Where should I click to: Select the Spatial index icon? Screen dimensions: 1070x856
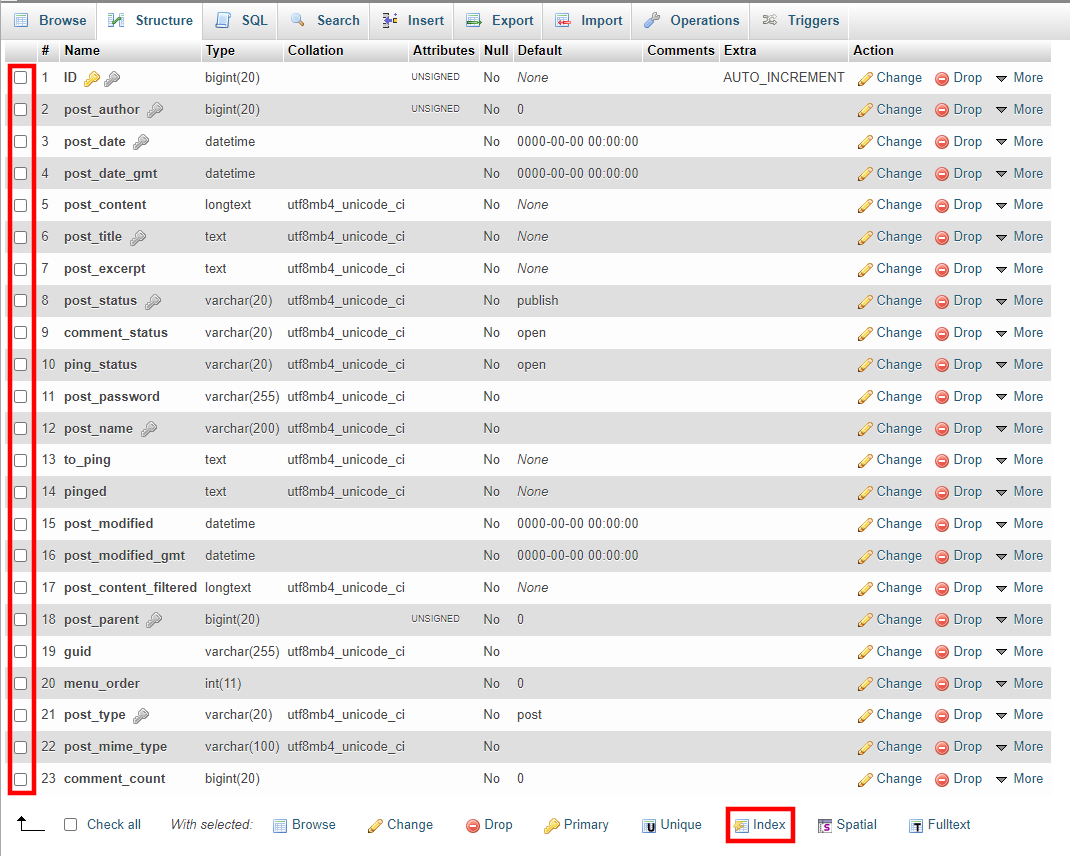coord(847,824)
